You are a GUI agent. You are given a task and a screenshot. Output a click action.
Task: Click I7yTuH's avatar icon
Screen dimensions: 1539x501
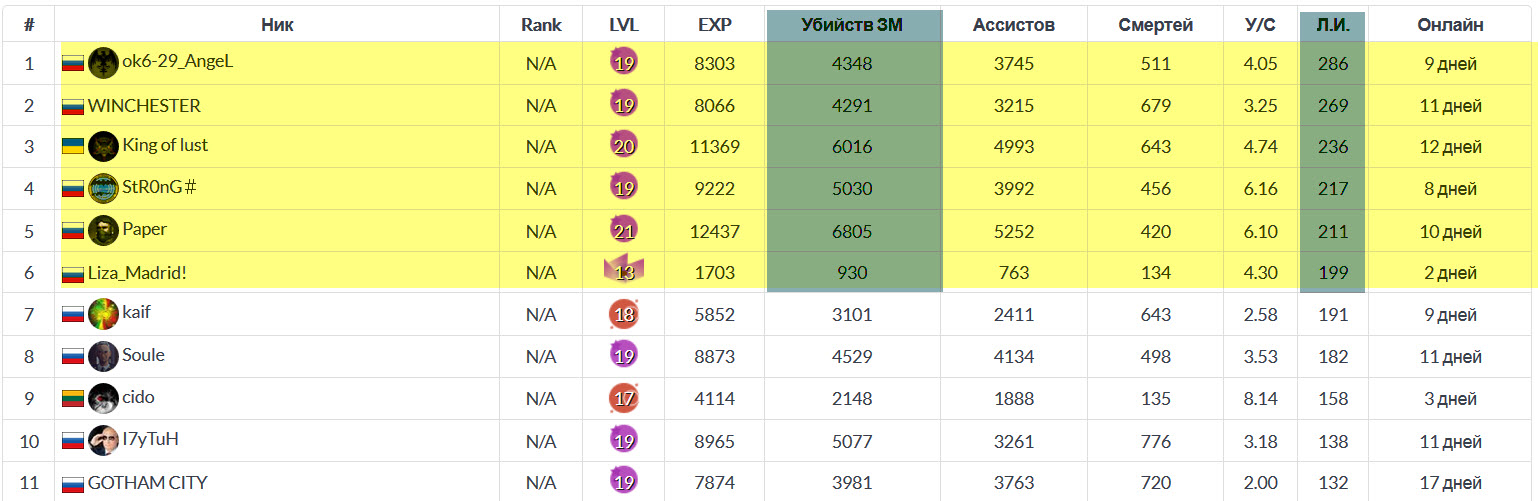click(x=103, y=440)
